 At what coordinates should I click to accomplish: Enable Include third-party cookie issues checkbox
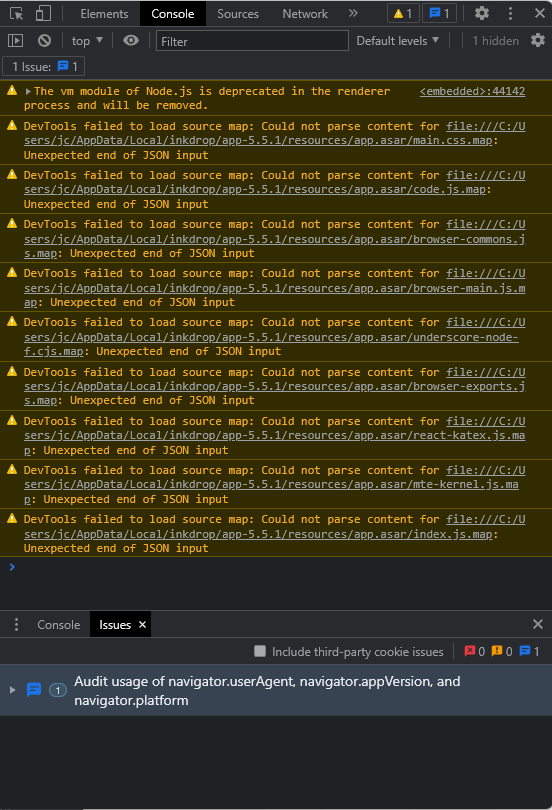click(260, 651)
